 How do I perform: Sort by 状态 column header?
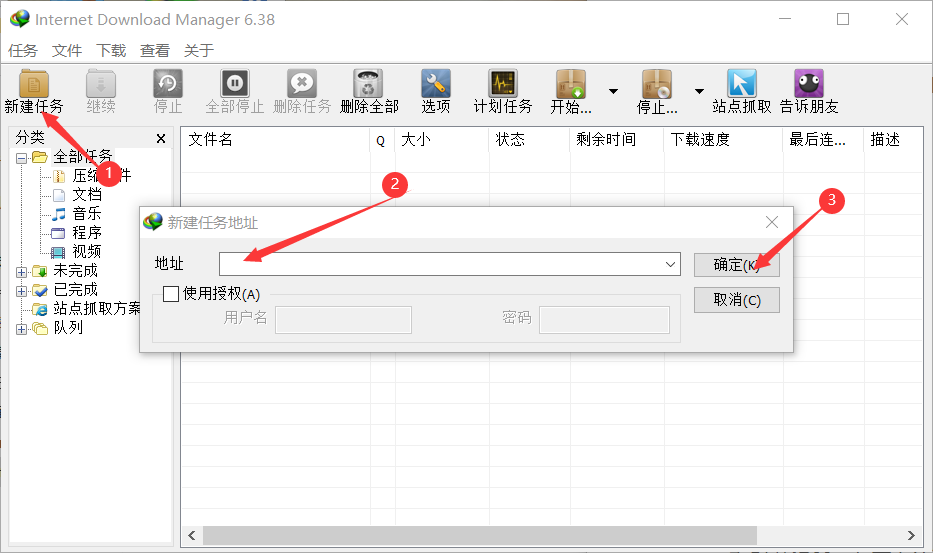point(529,140)
